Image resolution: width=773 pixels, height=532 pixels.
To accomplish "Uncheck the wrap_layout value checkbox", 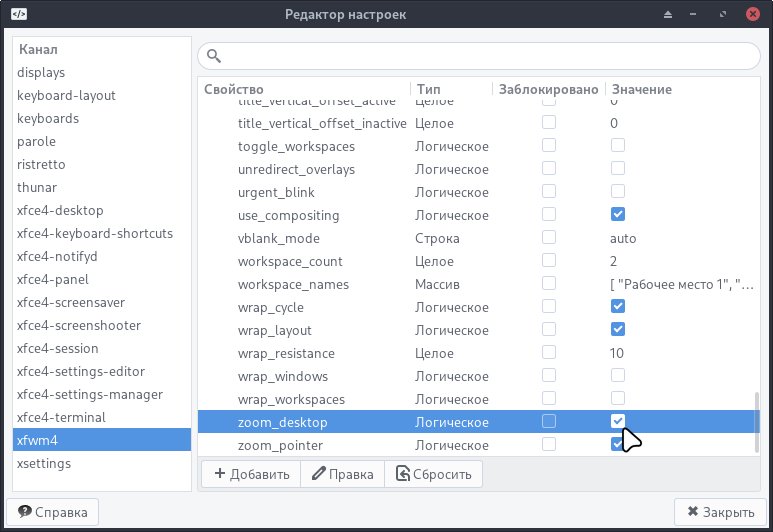I will [x=617, y=330].
